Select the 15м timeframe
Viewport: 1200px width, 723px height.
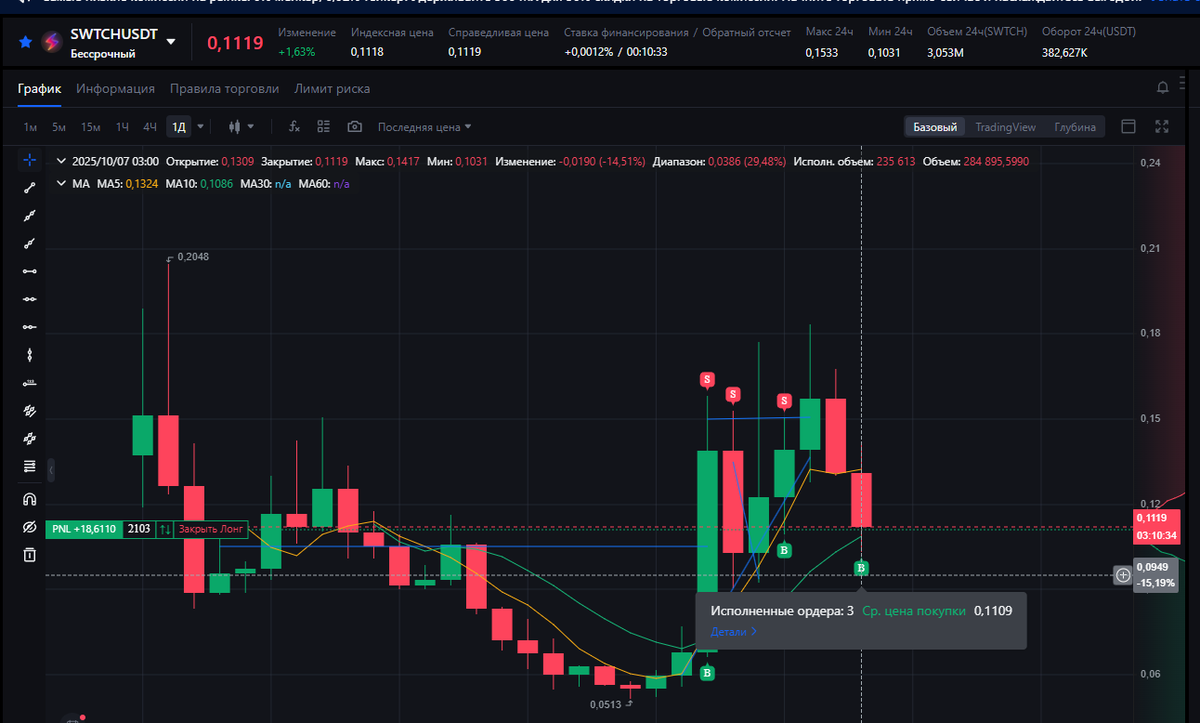[91, 127]
